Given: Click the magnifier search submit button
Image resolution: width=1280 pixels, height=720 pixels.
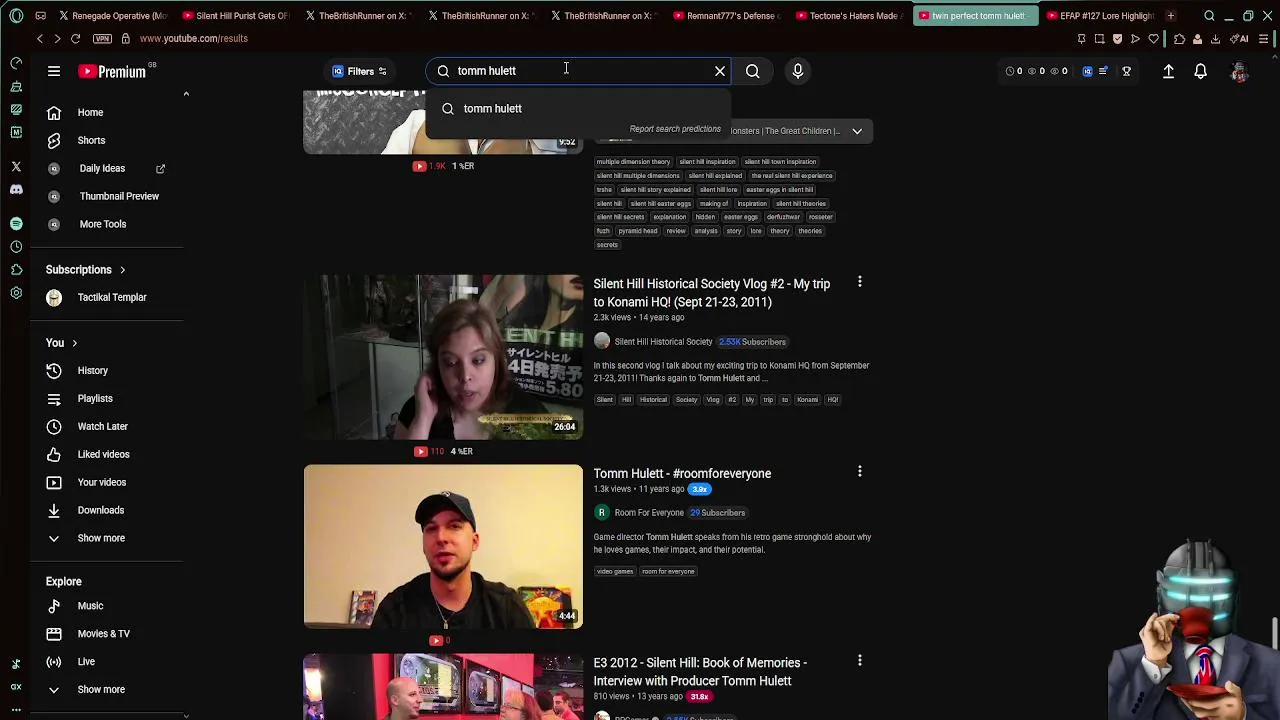Looking at the screenshot, I should (x=753, y=71).
